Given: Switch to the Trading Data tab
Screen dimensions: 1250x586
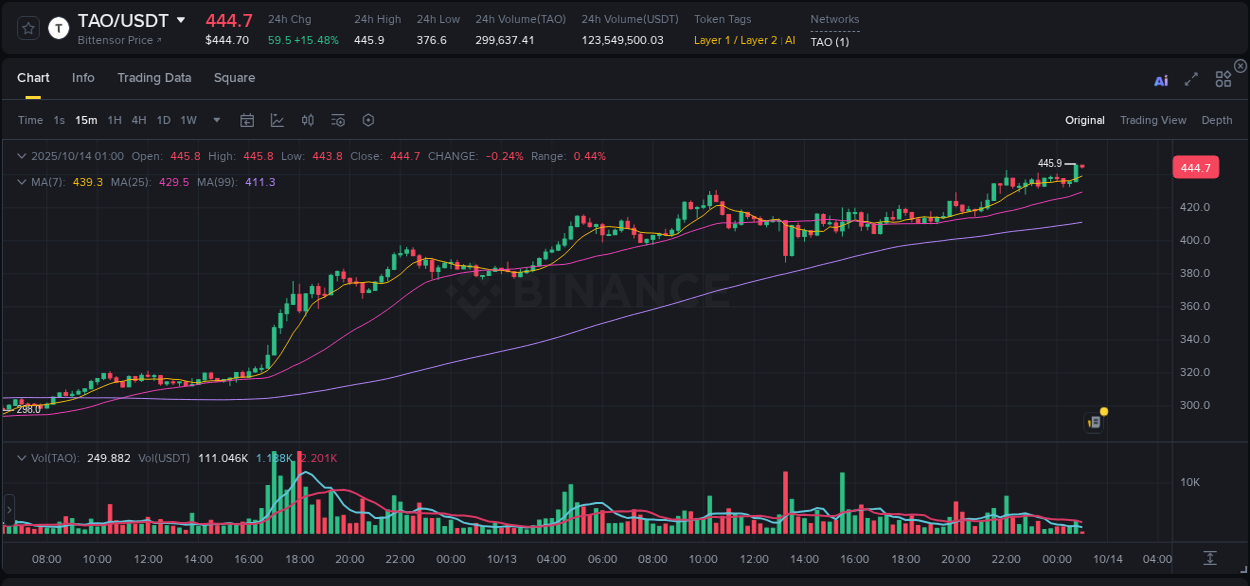Looking at the screenshot, I should pos(154,77).
